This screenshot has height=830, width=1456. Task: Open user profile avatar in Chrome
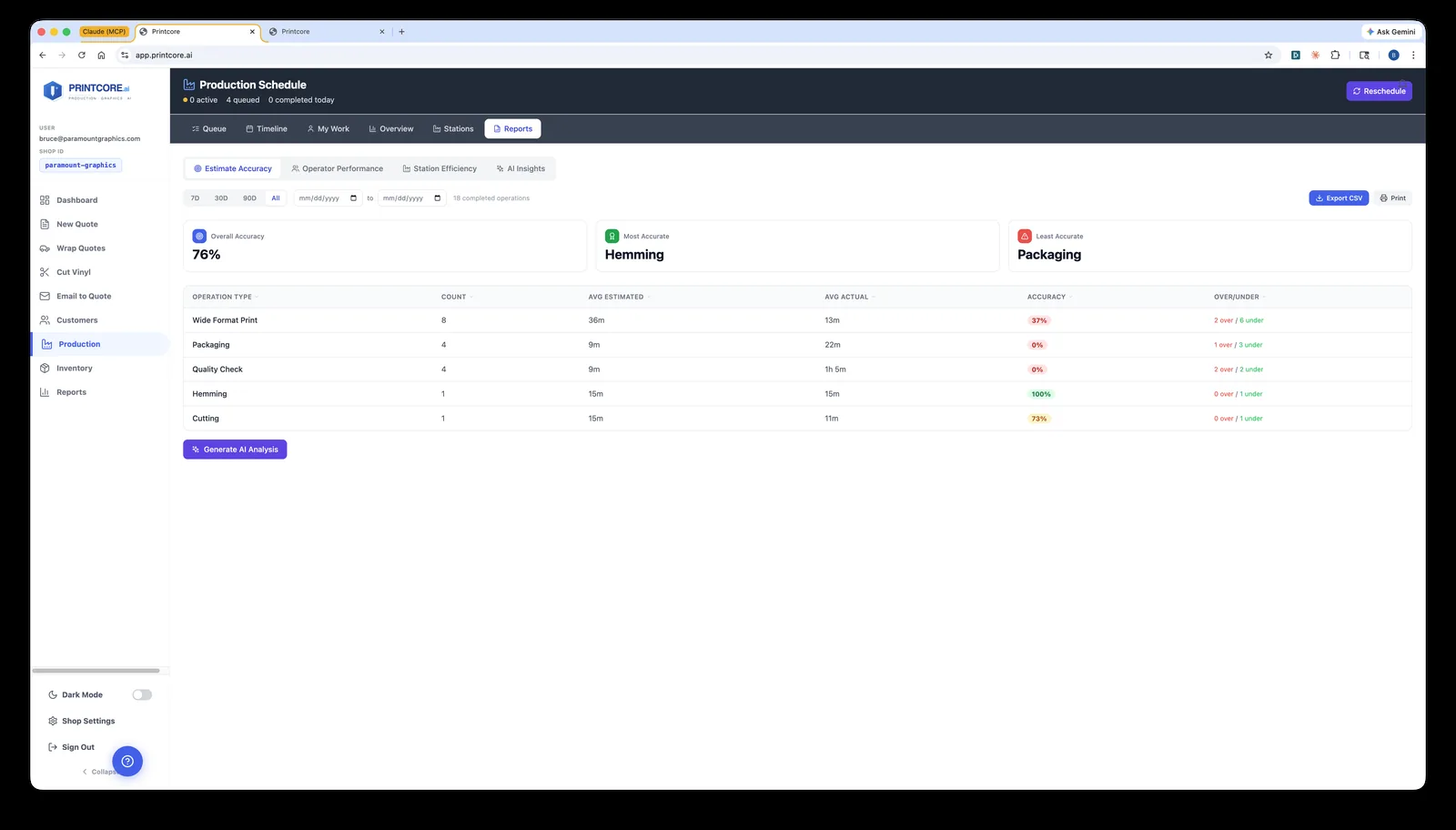pos(1393,56)
